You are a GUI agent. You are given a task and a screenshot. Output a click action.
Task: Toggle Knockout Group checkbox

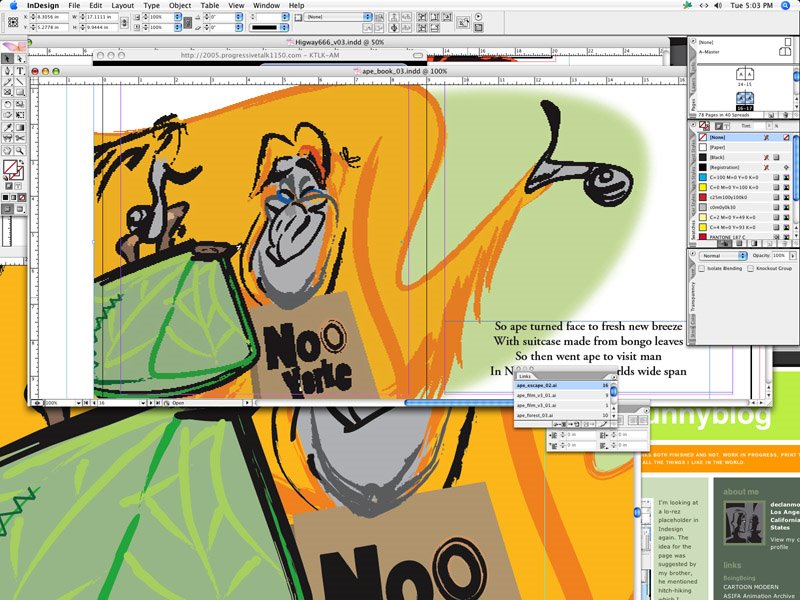(x=751, y=268)
